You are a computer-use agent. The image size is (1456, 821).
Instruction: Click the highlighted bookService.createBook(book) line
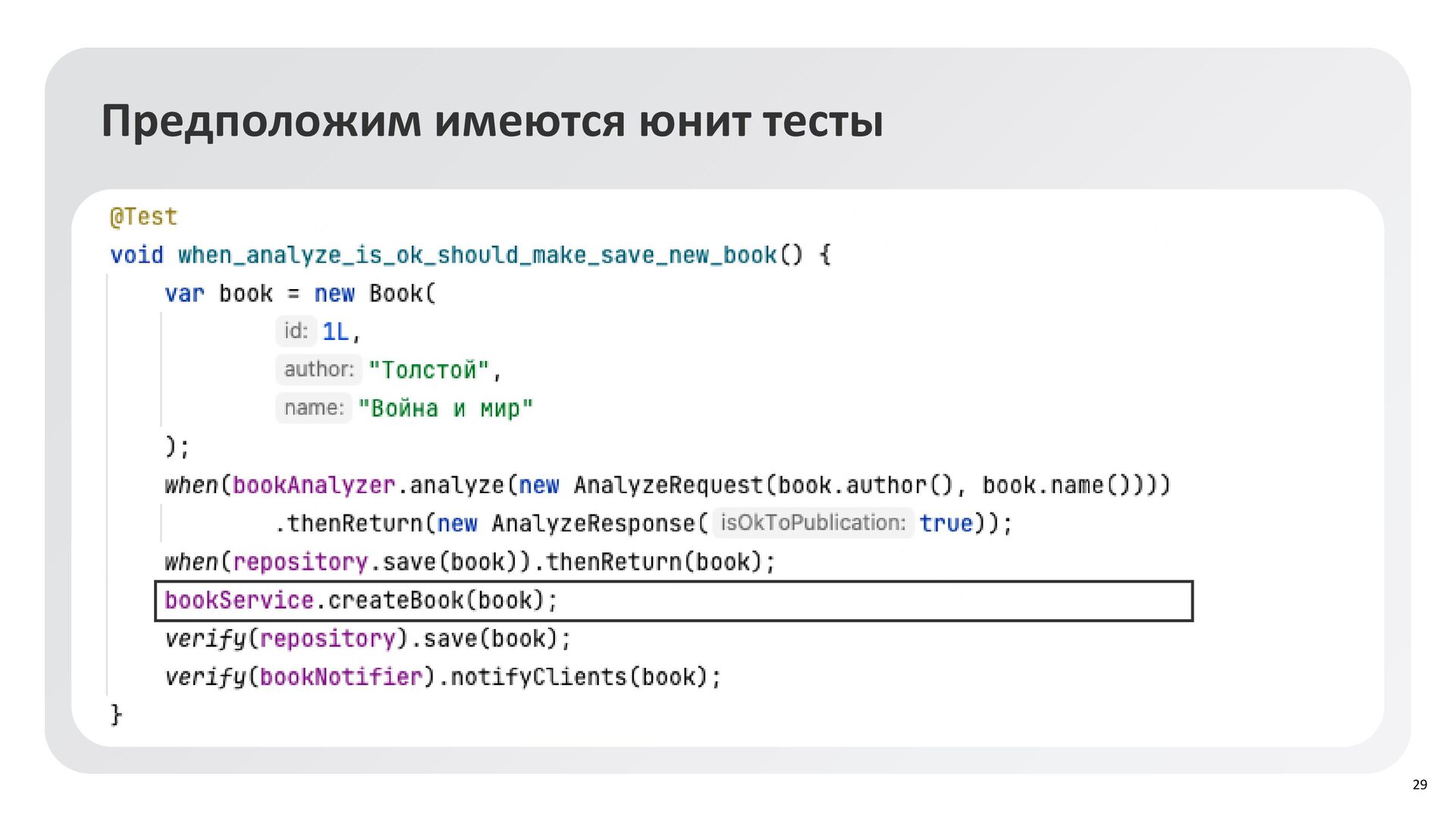point(361,601)
